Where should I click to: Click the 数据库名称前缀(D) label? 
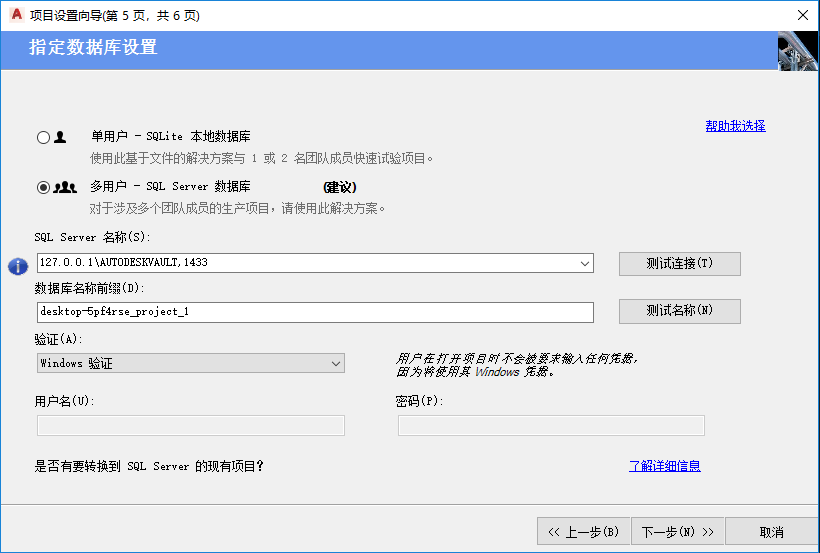pos(89,288)
